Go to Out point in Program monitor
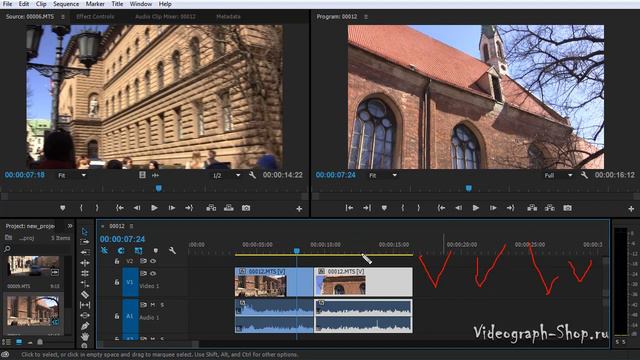The image size is (640, 360). (x=511, y=208)
